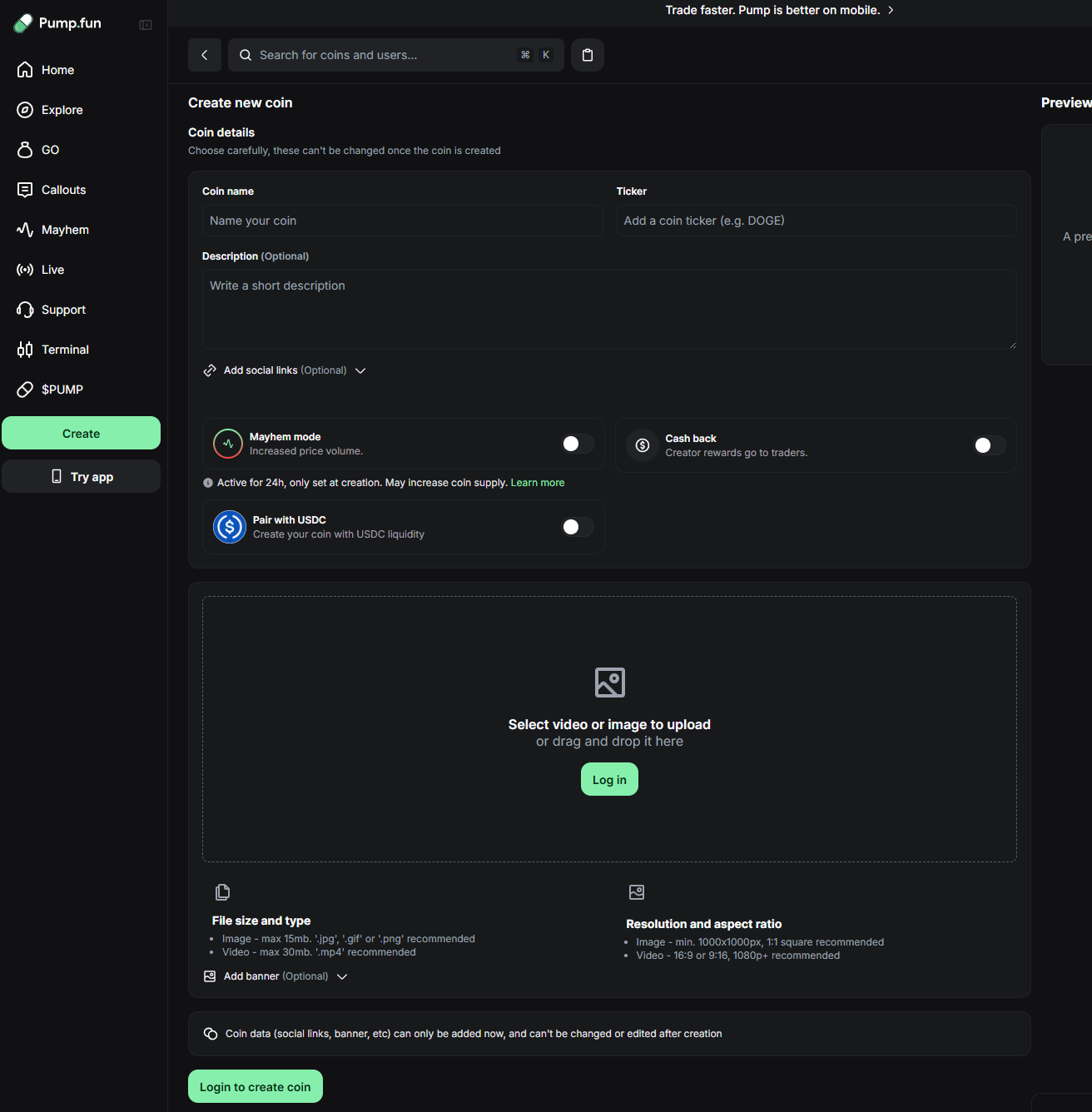1092x1112 pixels.
Task: Click the Preview heading
Action: (1066, 102)
